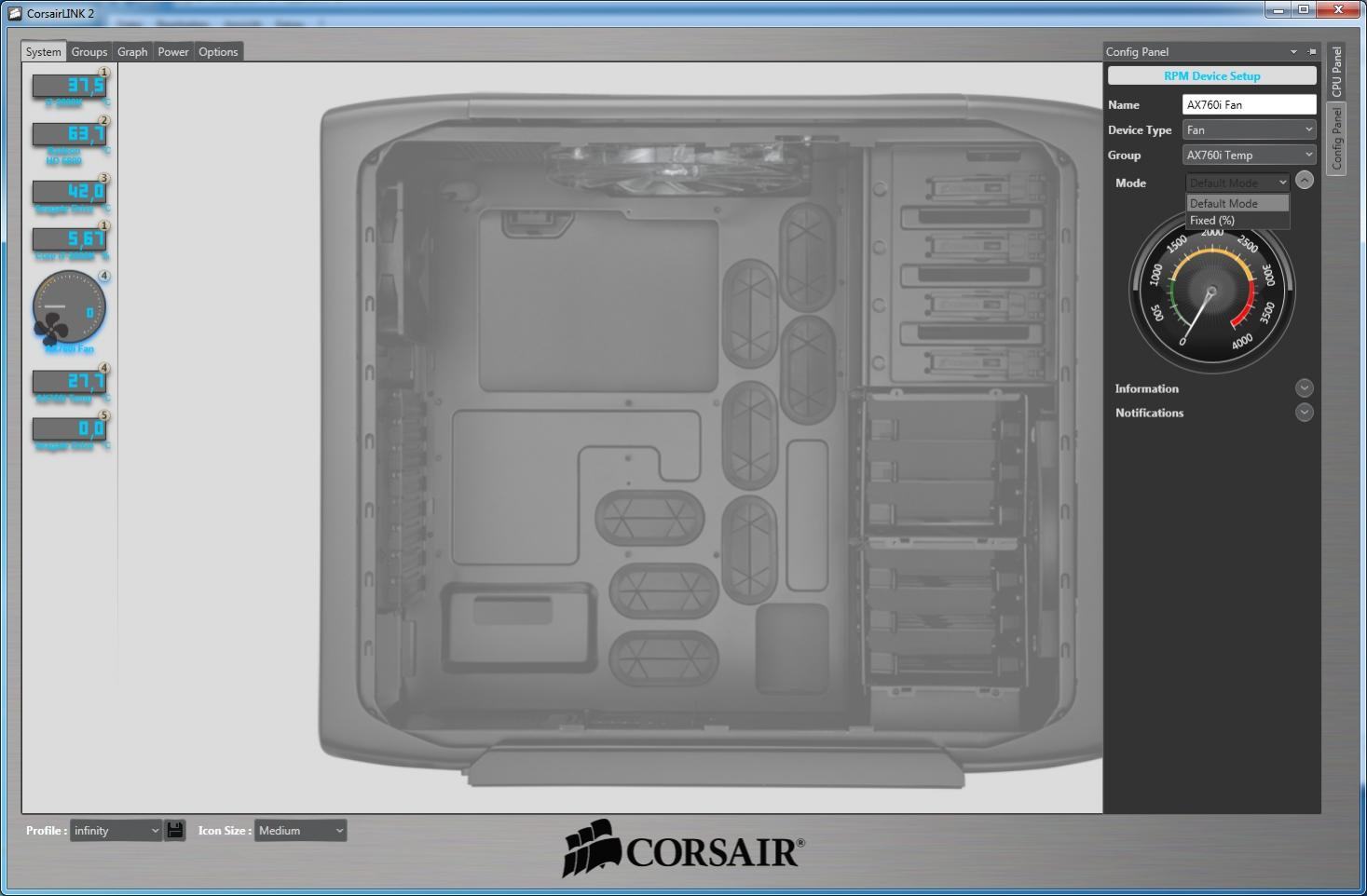
Task: Toggle the Config Panel pin icon
Action: (1312, 52)
